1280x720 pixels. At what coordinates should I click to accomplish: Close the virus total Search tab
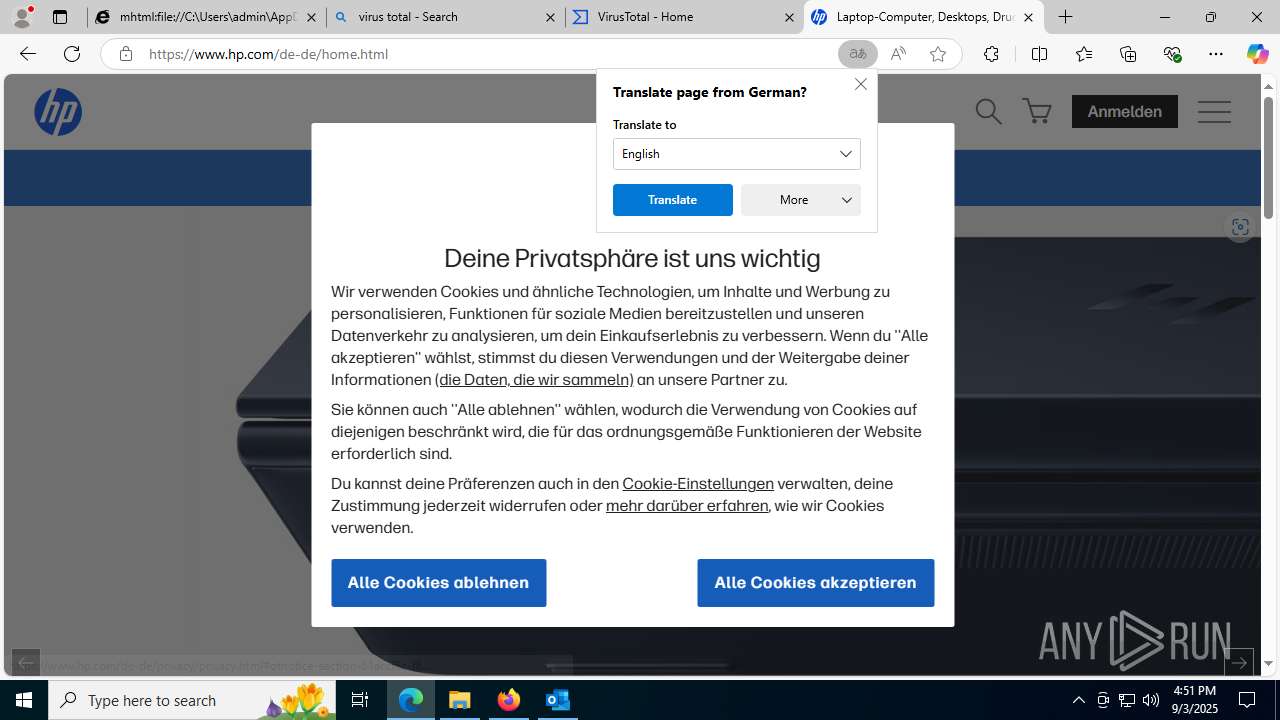coord(551,17)
